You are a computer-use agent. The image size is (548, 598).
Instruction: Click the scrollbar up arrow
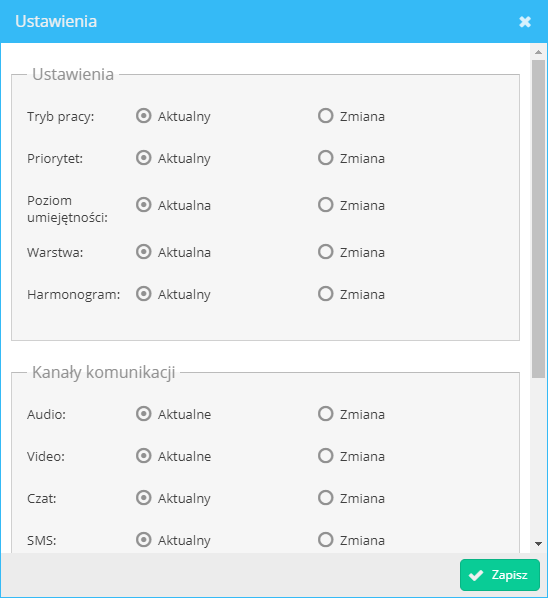click(538, 52)
